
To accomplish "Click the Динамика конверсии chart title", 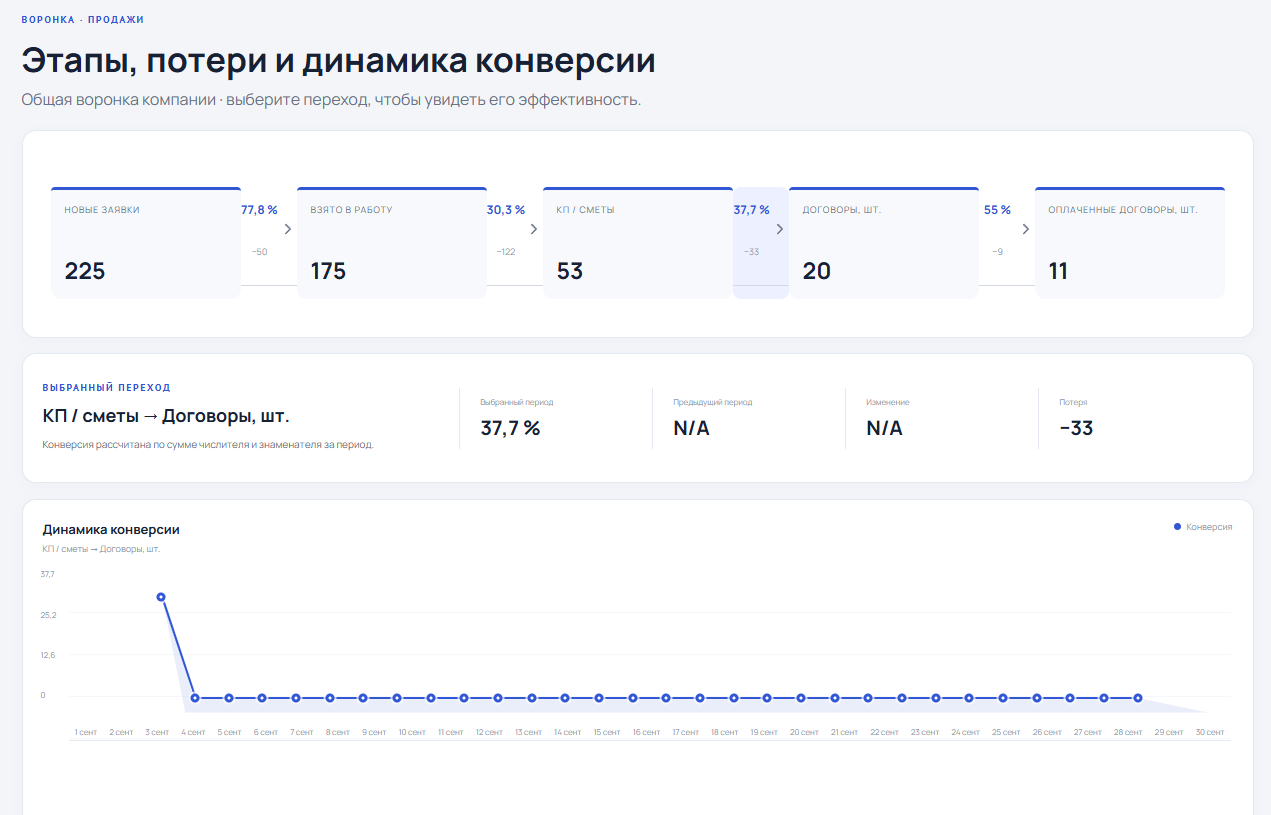I will [x=111, y=530].
